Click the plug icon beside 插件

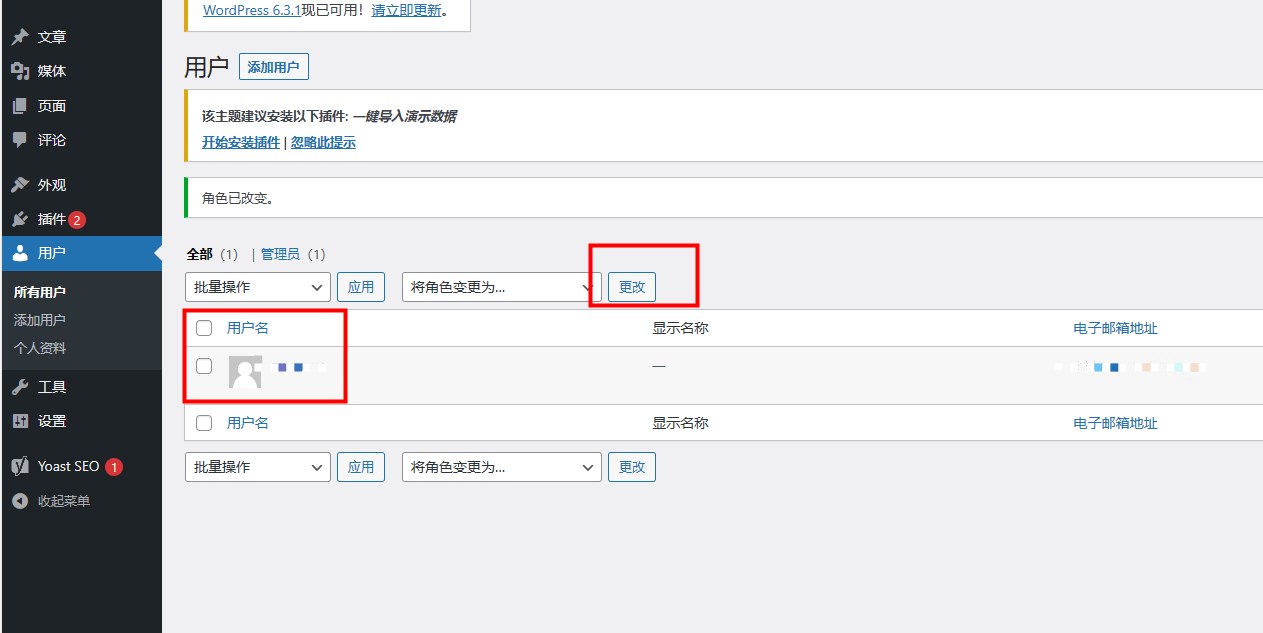[x=20, y=219]
